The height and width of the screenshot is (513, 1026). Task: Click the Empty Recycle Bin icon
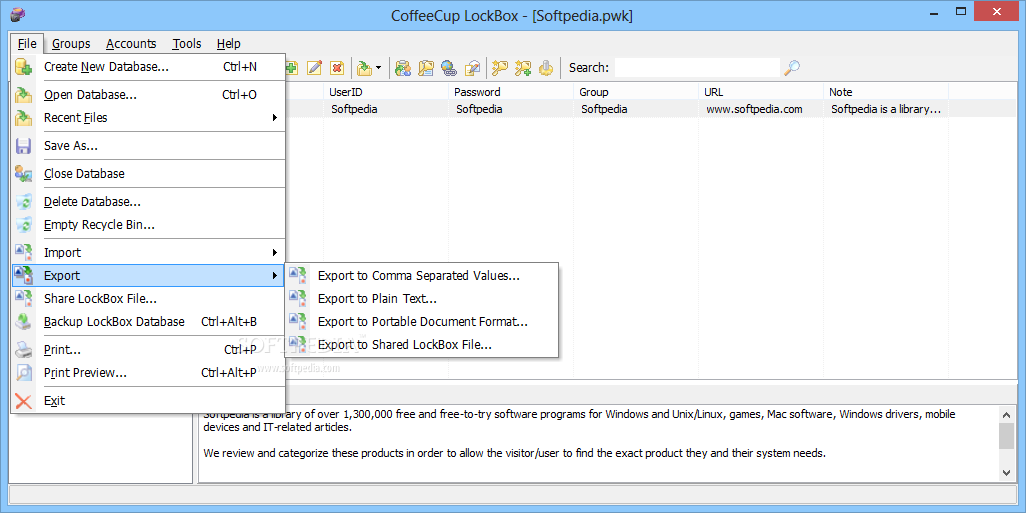click(x=24, y=225)
